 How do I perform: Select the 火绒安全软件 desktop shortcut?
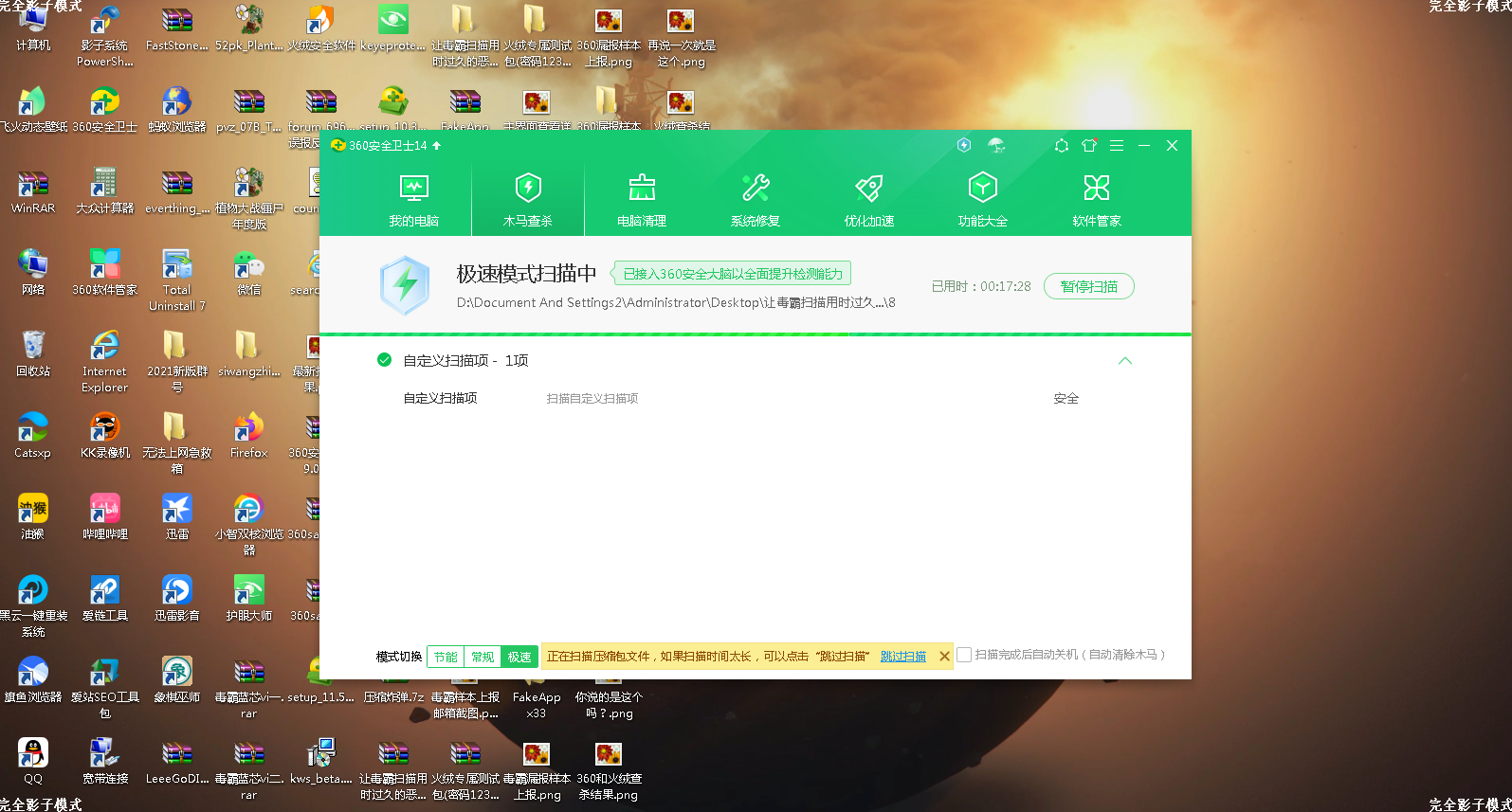[x=321, y=28]
